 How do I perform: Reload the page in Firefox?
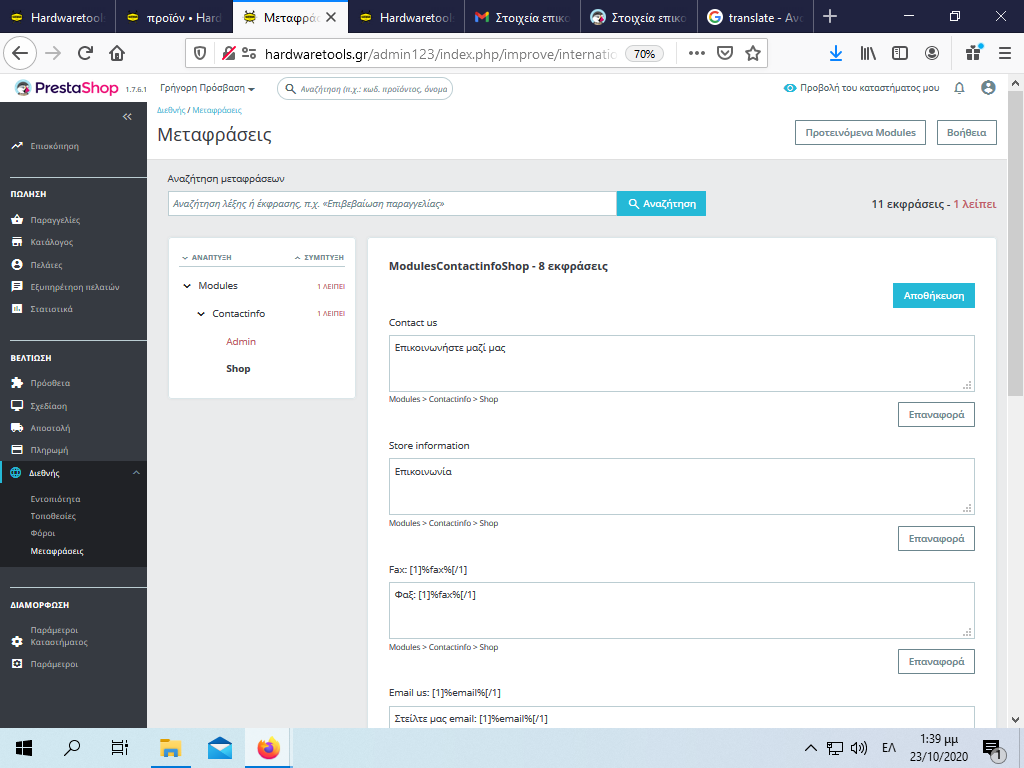[x=85, y=54]
